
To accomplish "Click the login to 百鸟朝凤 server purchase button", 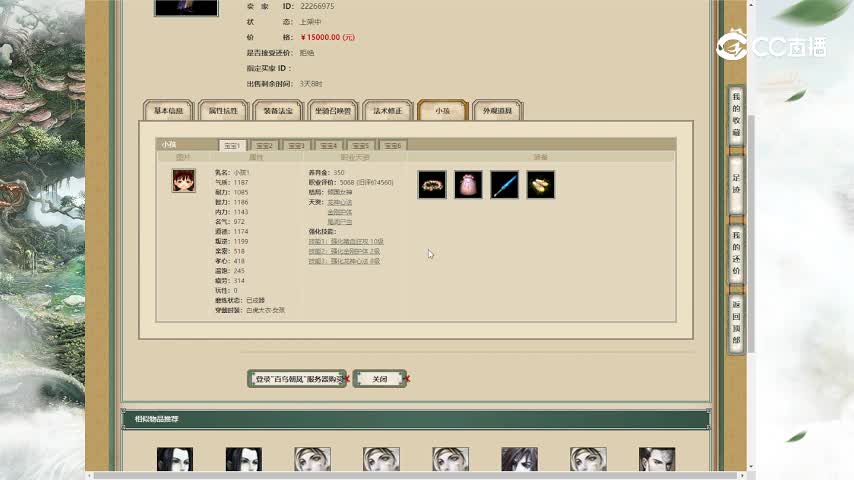I will (297, 379).
